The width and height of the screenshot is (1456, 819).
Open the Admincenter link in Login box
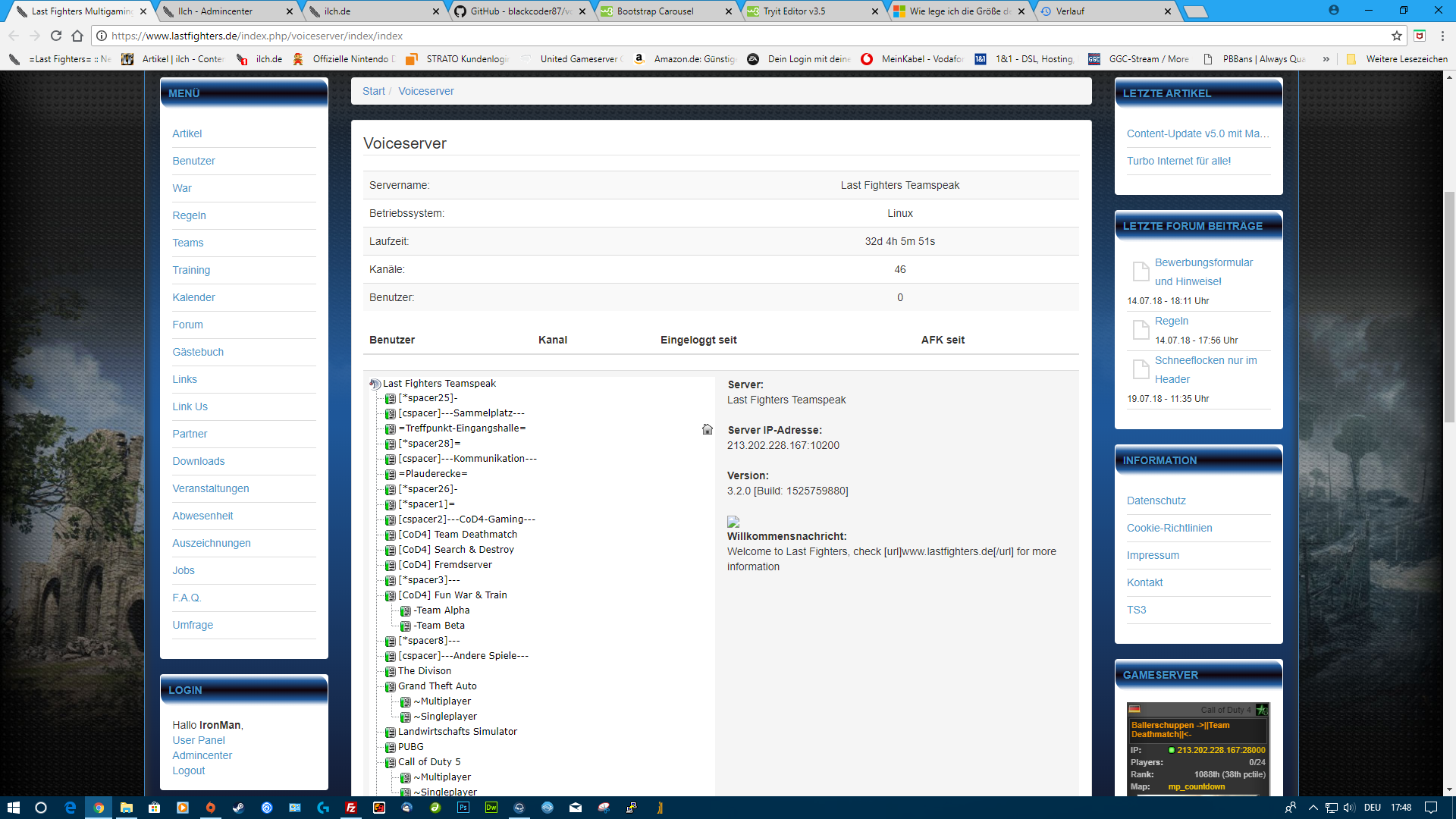[x=202, y=755]
